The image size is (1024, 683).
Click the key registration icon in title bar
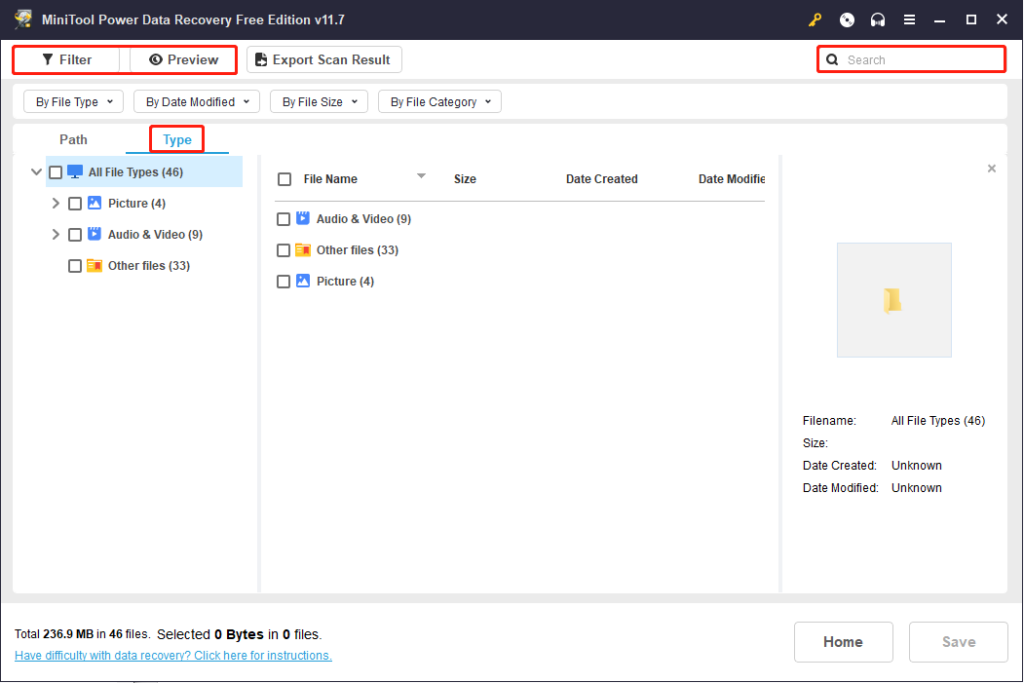click(x=817, y=19)
